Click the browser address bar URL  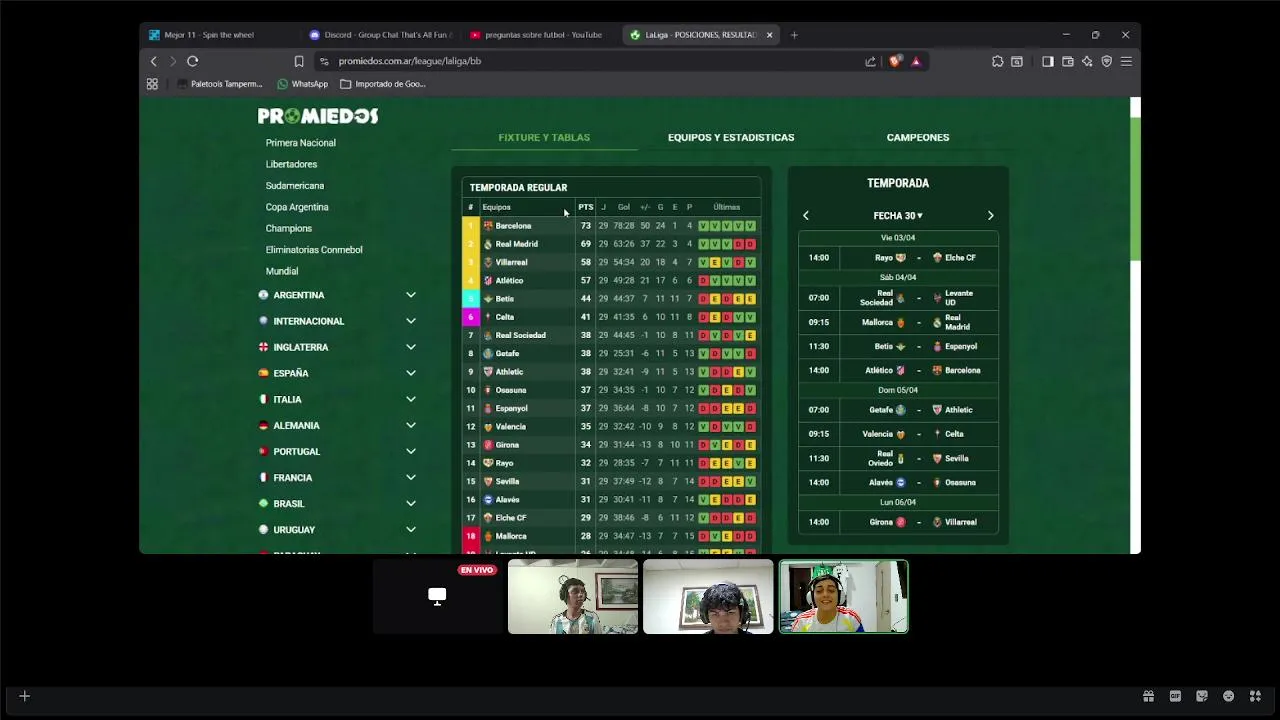tap(410, 61)
